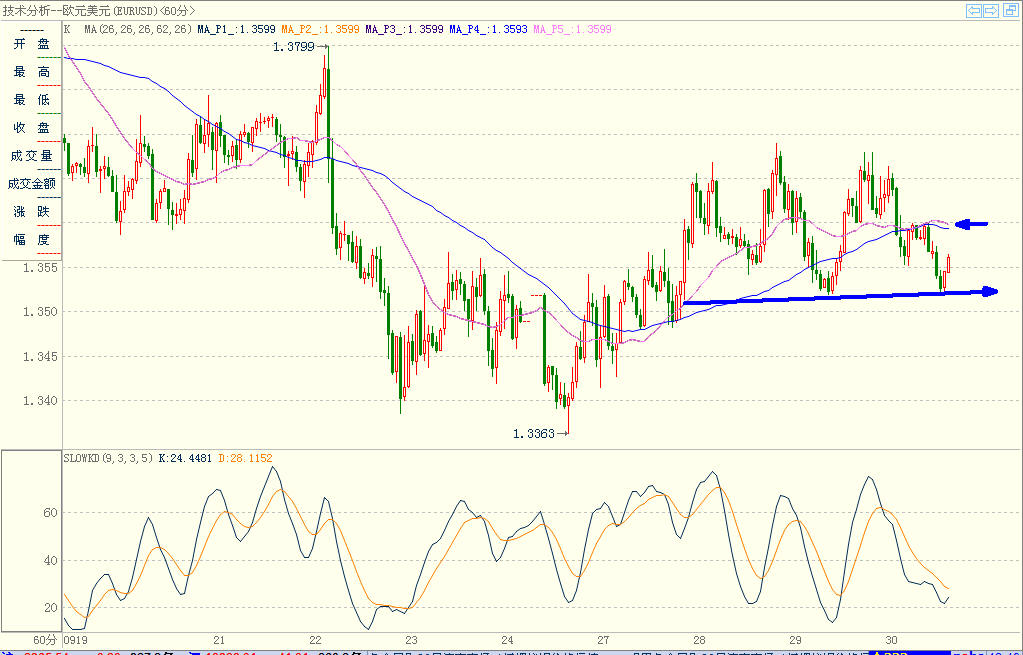Click the 28 date label on time axis
This screenshot has width=1023, height=655.
tap(699, 641)
